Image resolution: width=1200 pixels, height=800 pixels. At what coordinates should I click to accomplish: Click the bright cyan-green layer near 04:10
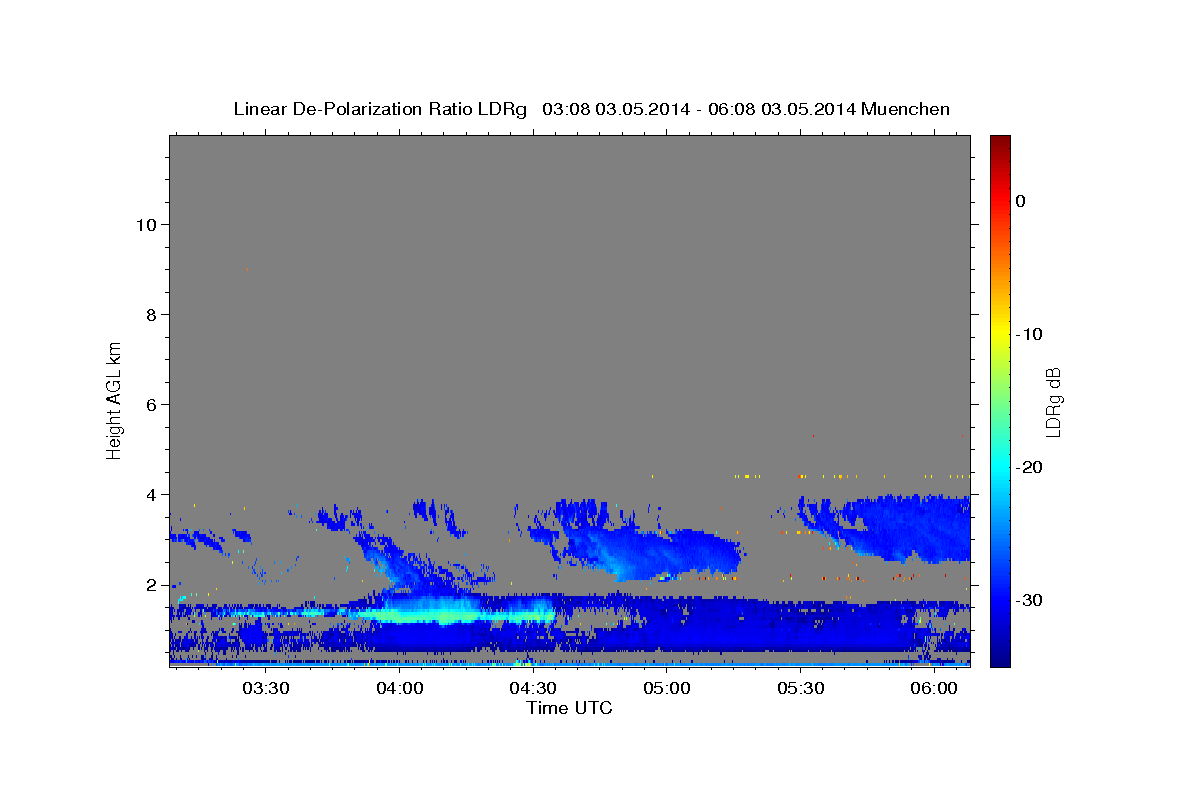coord(440,611)
